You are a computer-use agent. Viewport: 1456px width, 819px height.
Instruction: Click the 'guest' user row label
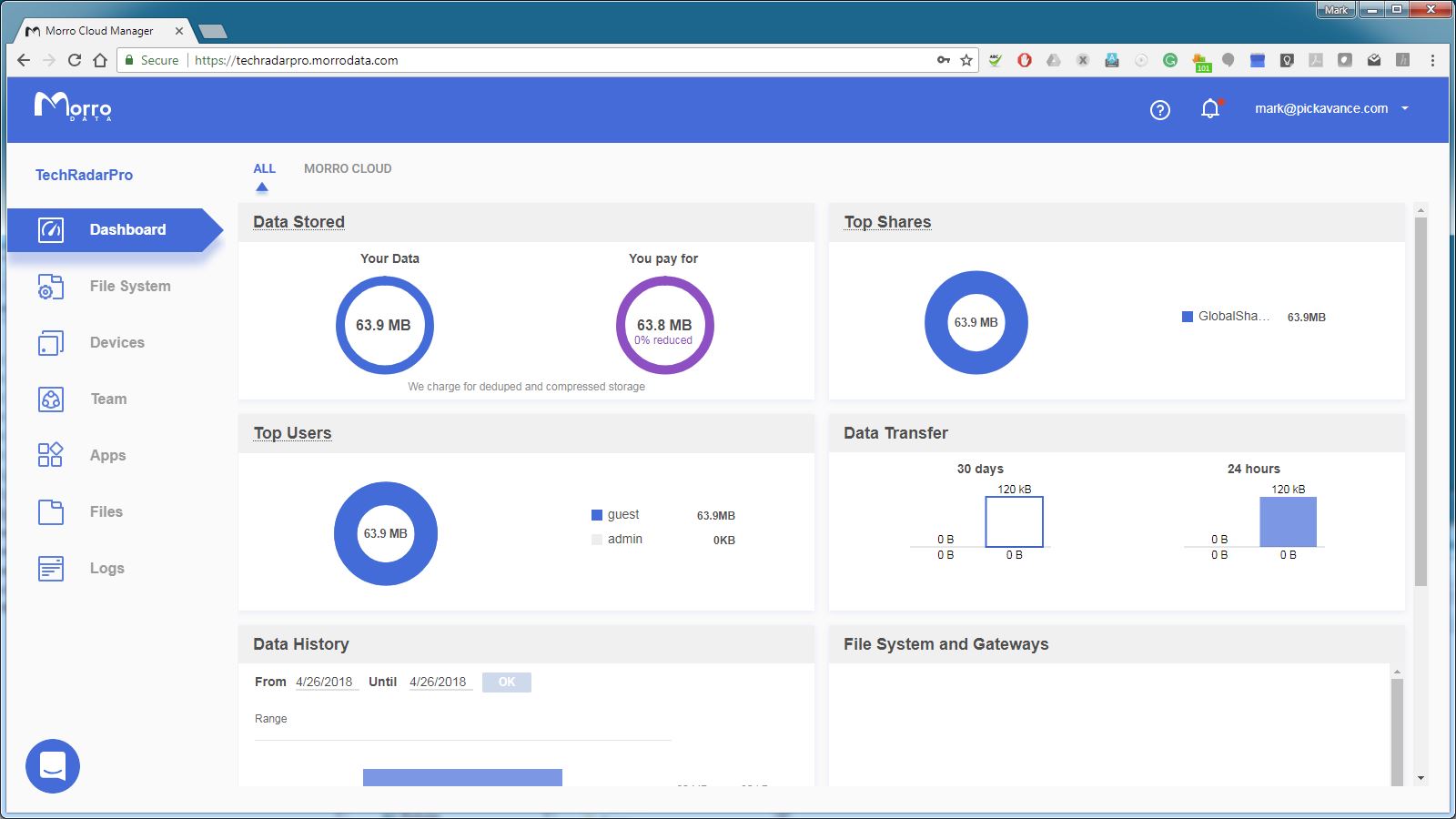[x=623, y=514]
